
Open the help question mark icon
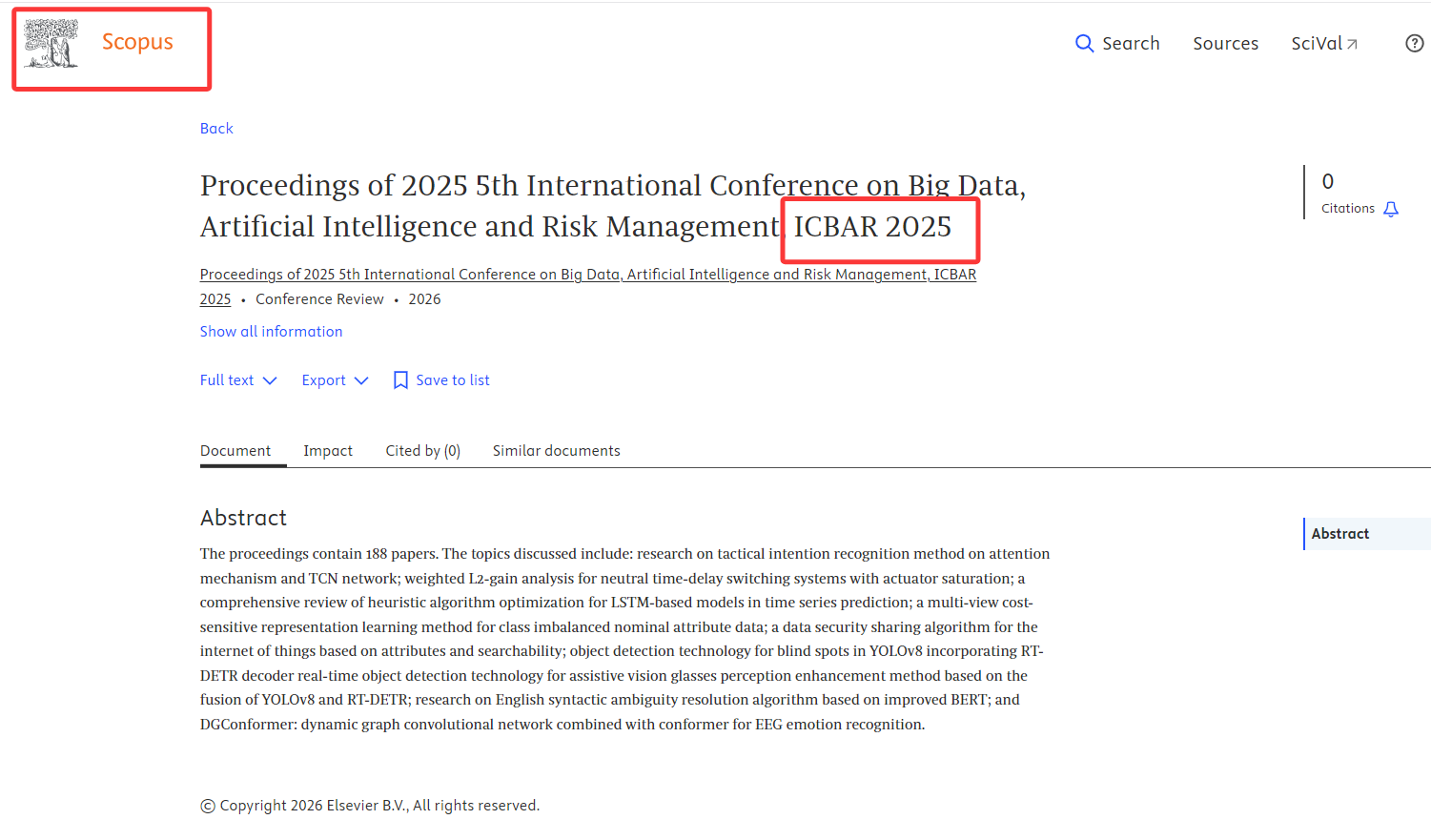[x=1415, y=43]
